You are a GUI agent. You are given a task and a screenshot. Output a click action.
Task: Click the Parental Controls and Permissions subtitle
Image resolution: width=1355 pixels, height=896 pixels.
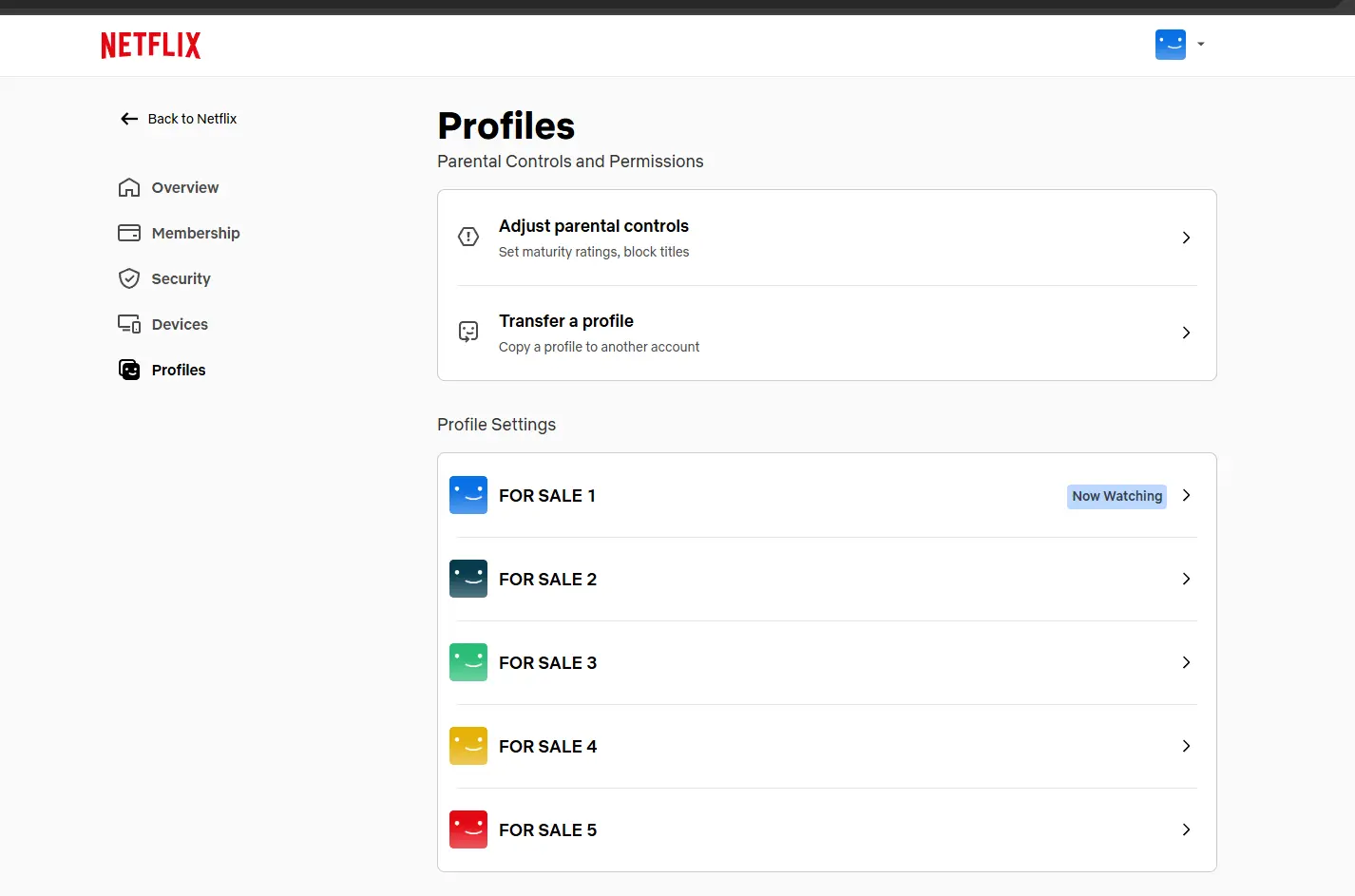[x=570, y=162]
